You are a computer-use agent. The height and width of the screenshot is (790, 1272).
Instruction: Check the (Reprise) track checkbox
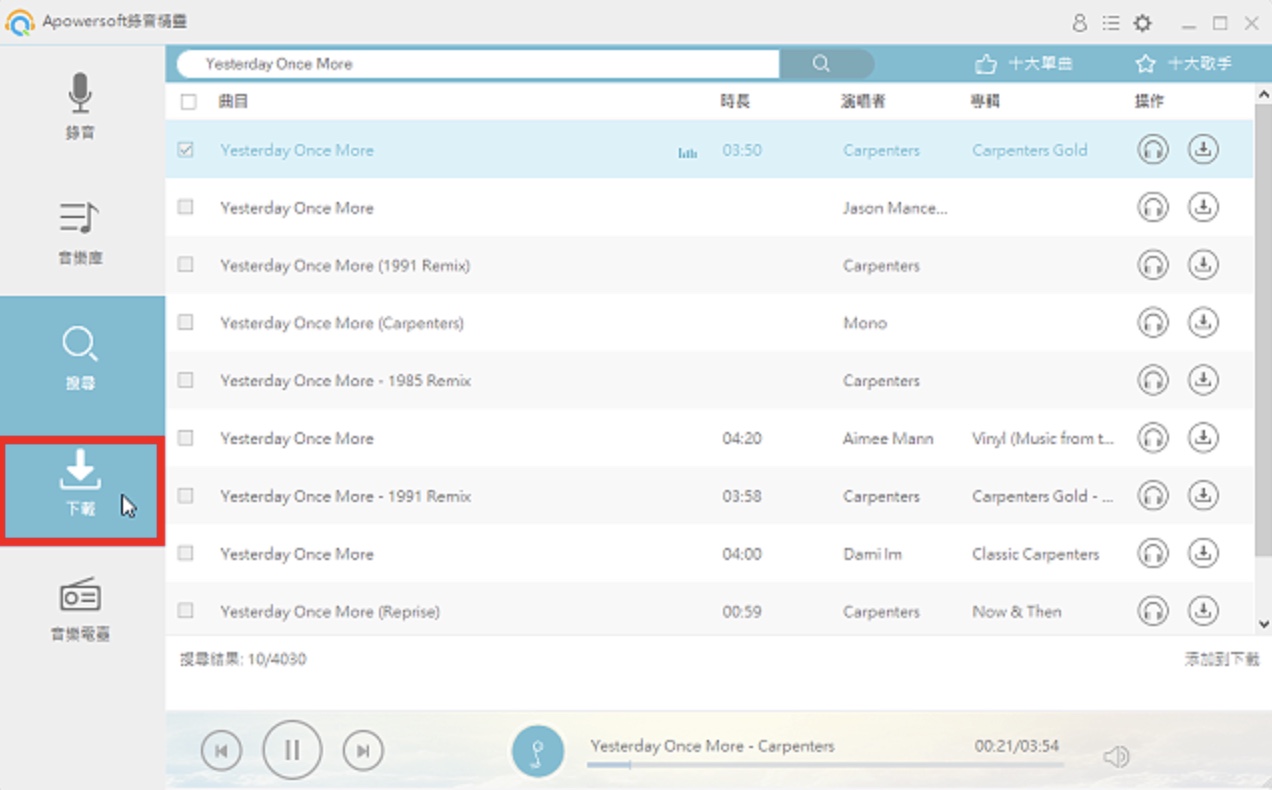[x=185, y=610]
